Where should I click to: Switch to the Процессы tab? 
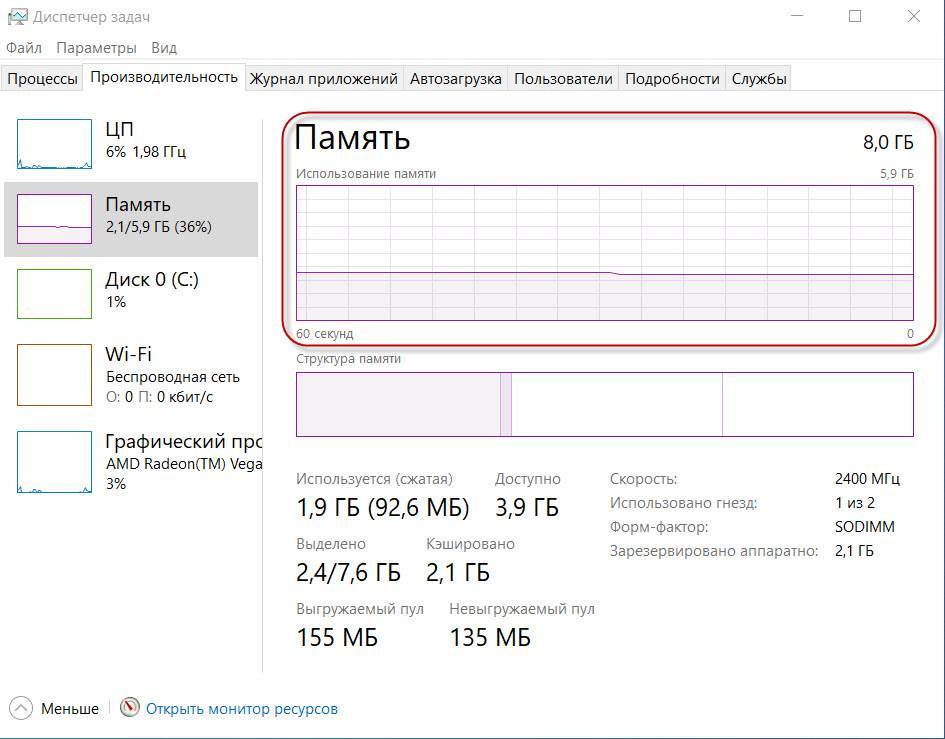(42, 79)
